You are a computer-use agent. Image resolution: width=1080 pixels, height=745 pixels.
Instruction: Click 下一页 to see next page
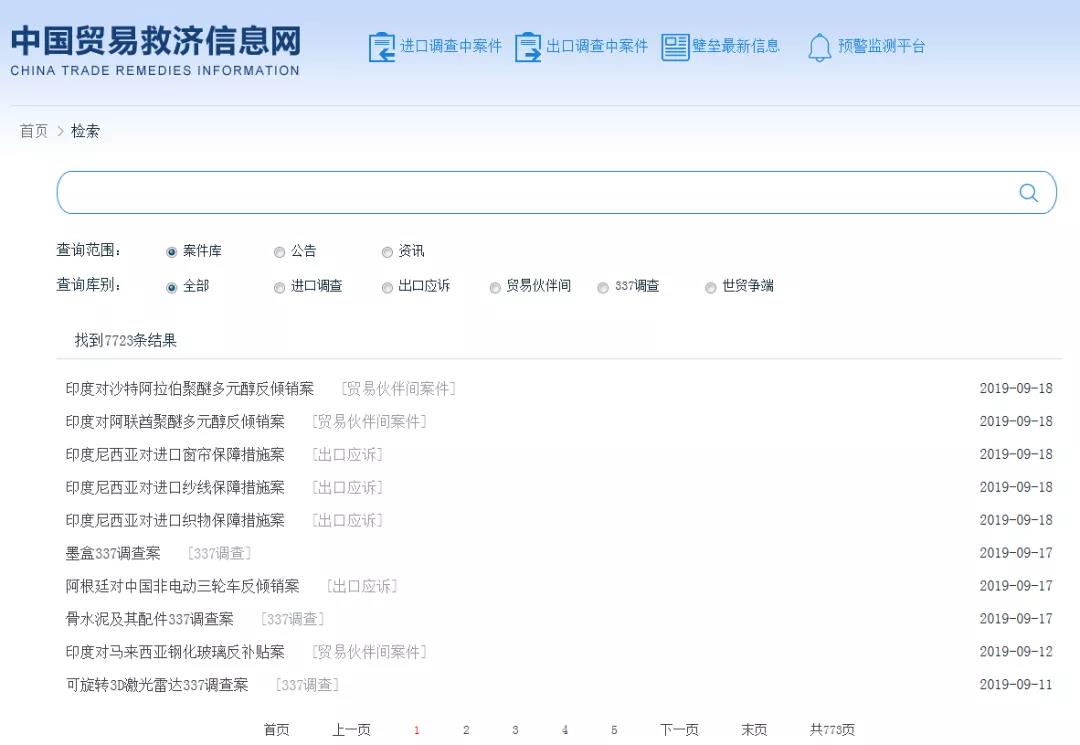[680, 730]
